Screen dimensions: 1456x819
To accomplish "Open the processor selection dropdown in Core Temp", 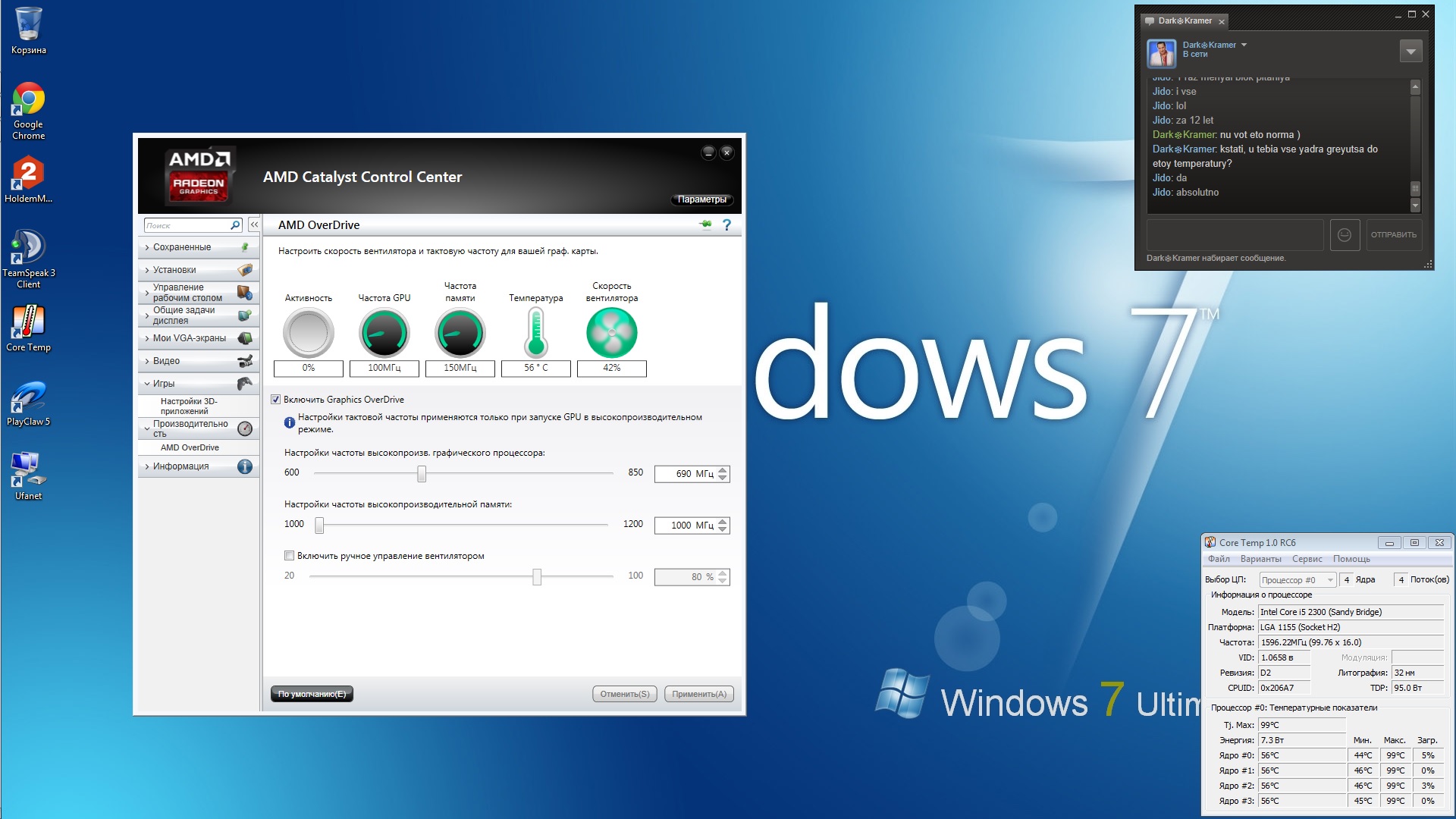I will (x=1298, y=580).
